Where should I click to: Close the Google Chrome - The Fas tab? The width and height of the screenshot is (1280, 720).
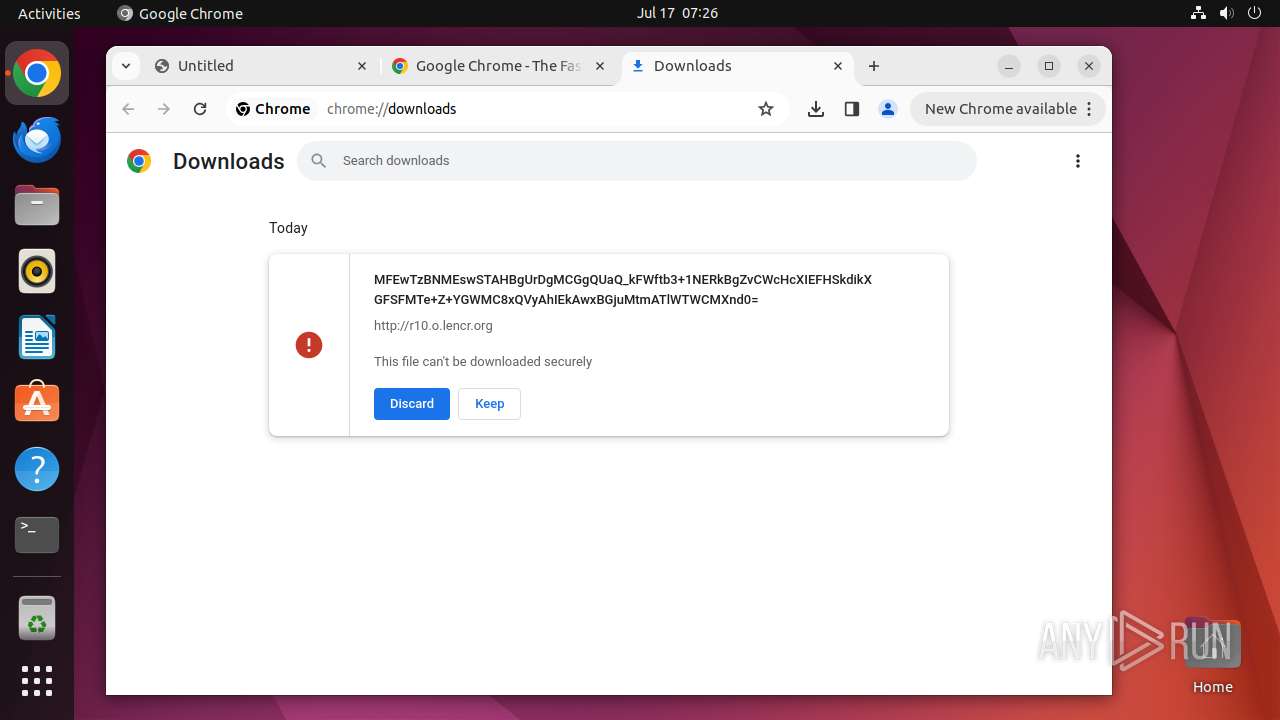[x=600, y=66]
